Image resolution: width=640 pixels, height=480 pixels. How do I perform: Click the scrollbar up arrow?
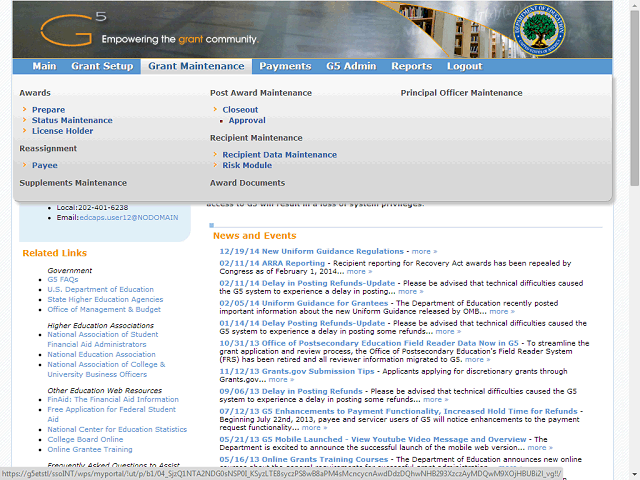(x=632, y=6)
